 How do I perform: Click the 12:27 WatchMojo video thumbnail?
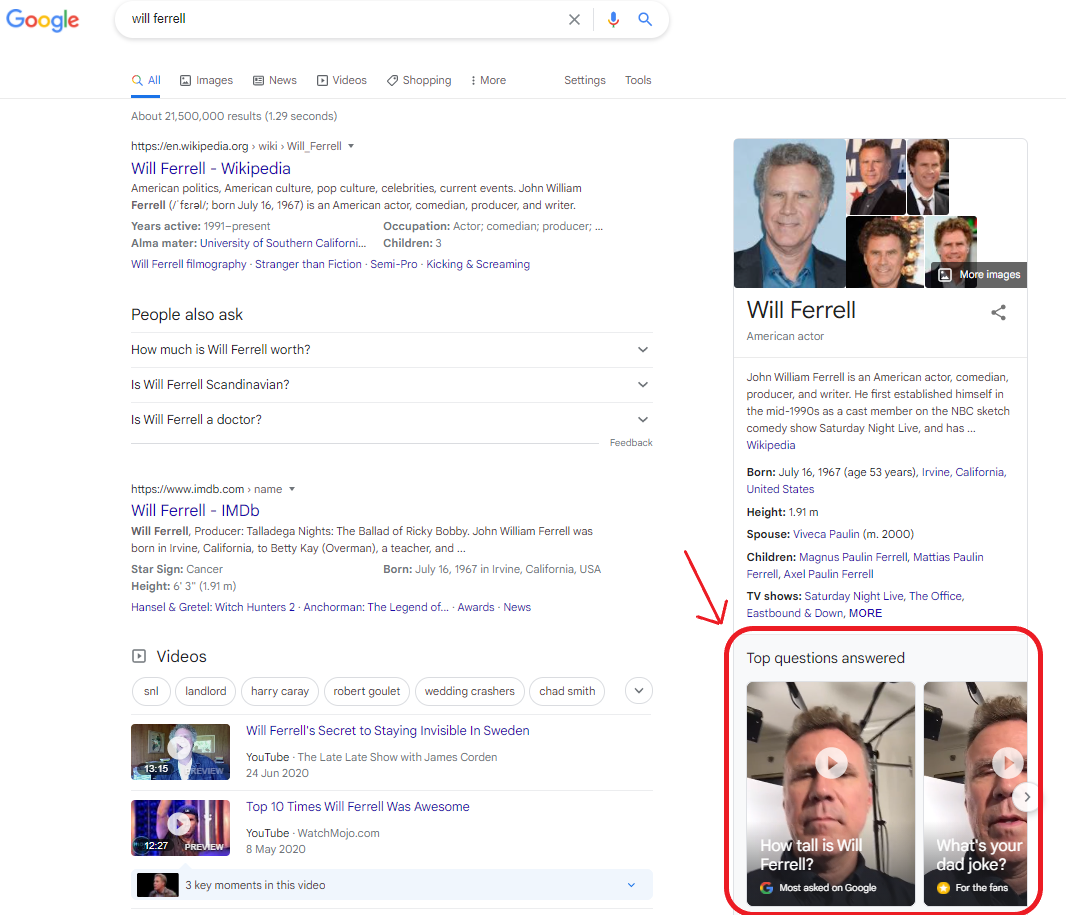click(x=180, y=828)
